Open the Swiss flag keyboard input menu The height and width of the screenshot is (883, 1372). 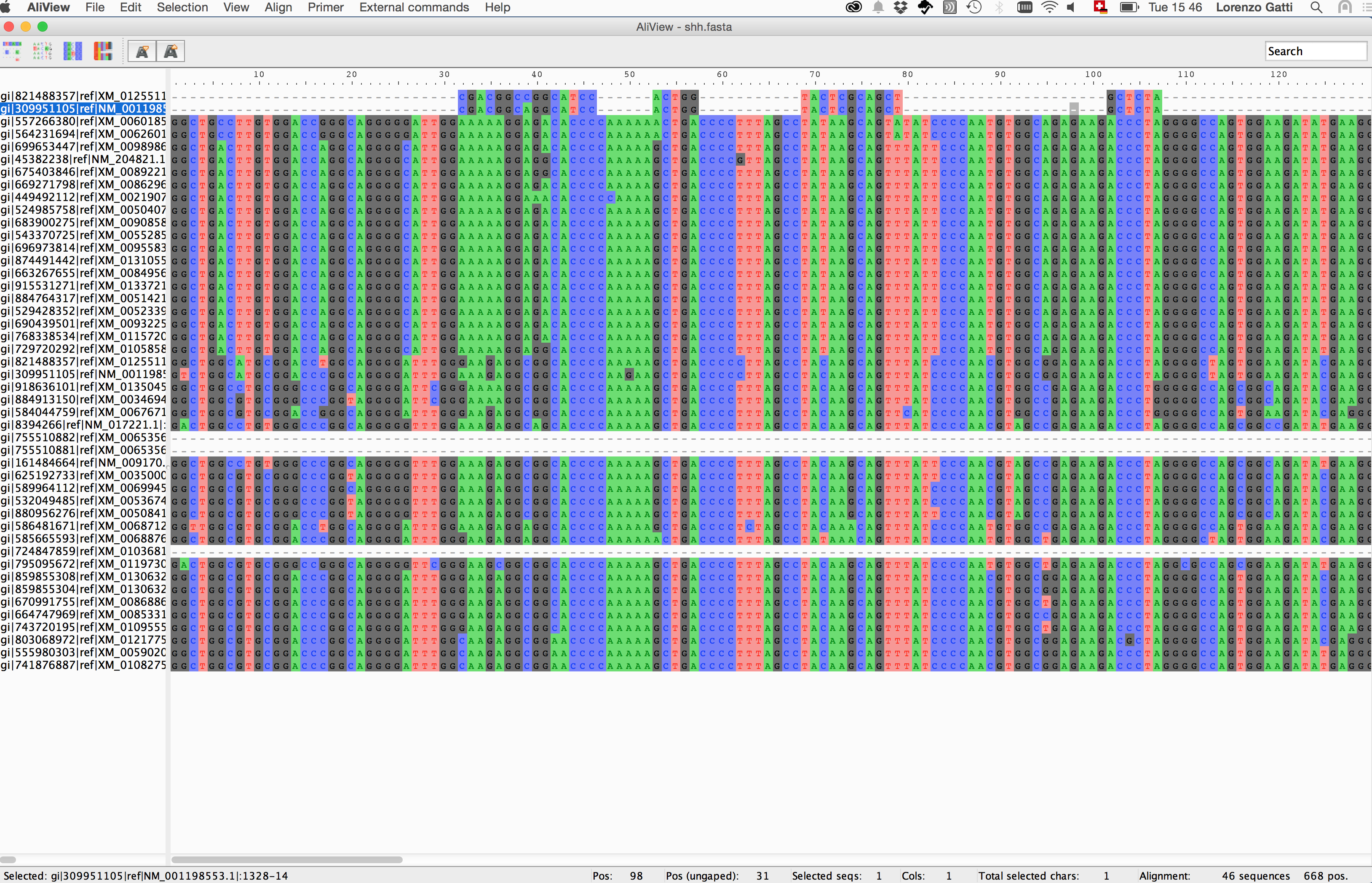coord(1100,8)
